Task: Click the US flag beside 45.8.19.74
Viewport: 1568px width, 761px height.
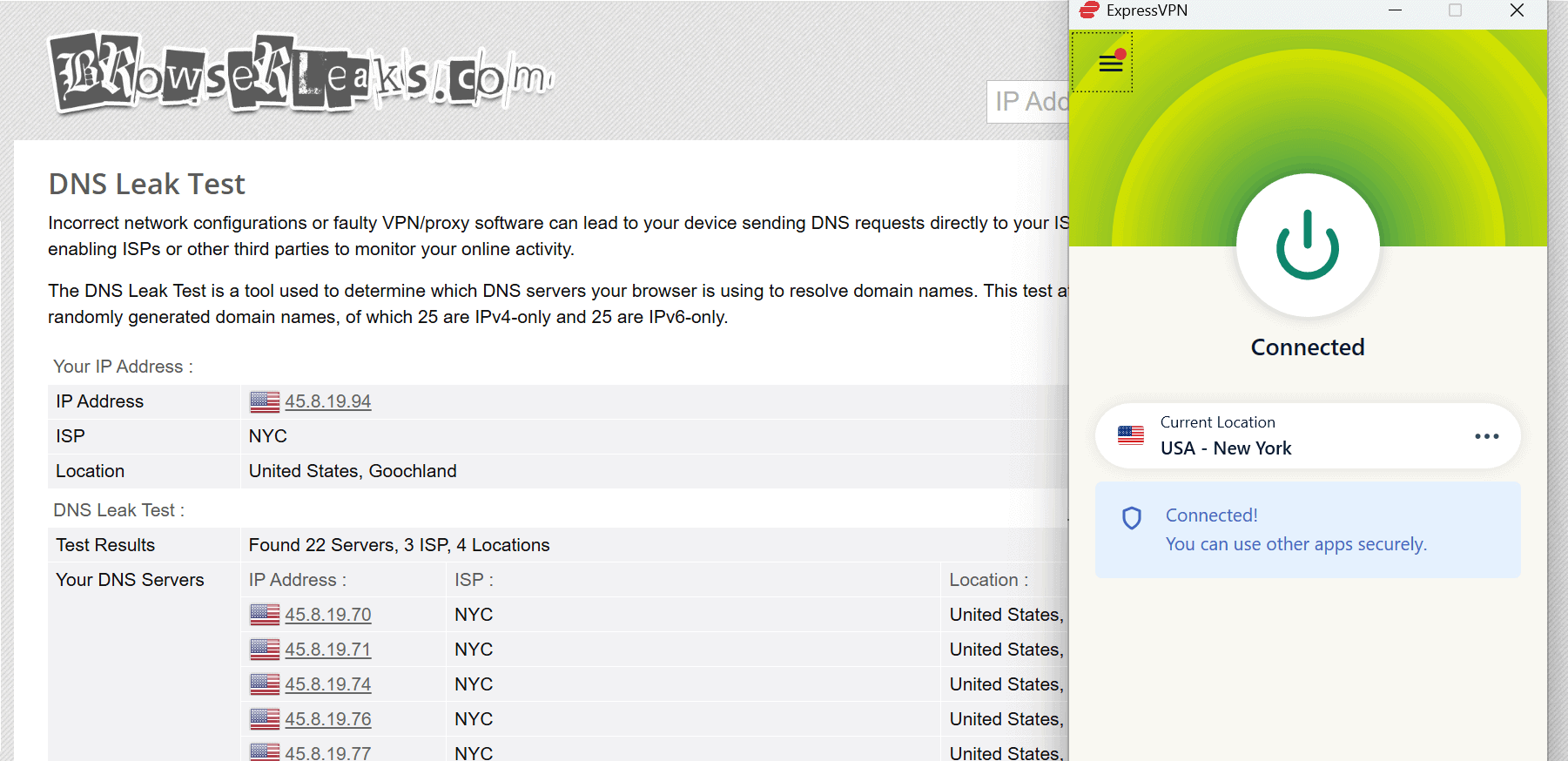Action: (x=265, y=684)
